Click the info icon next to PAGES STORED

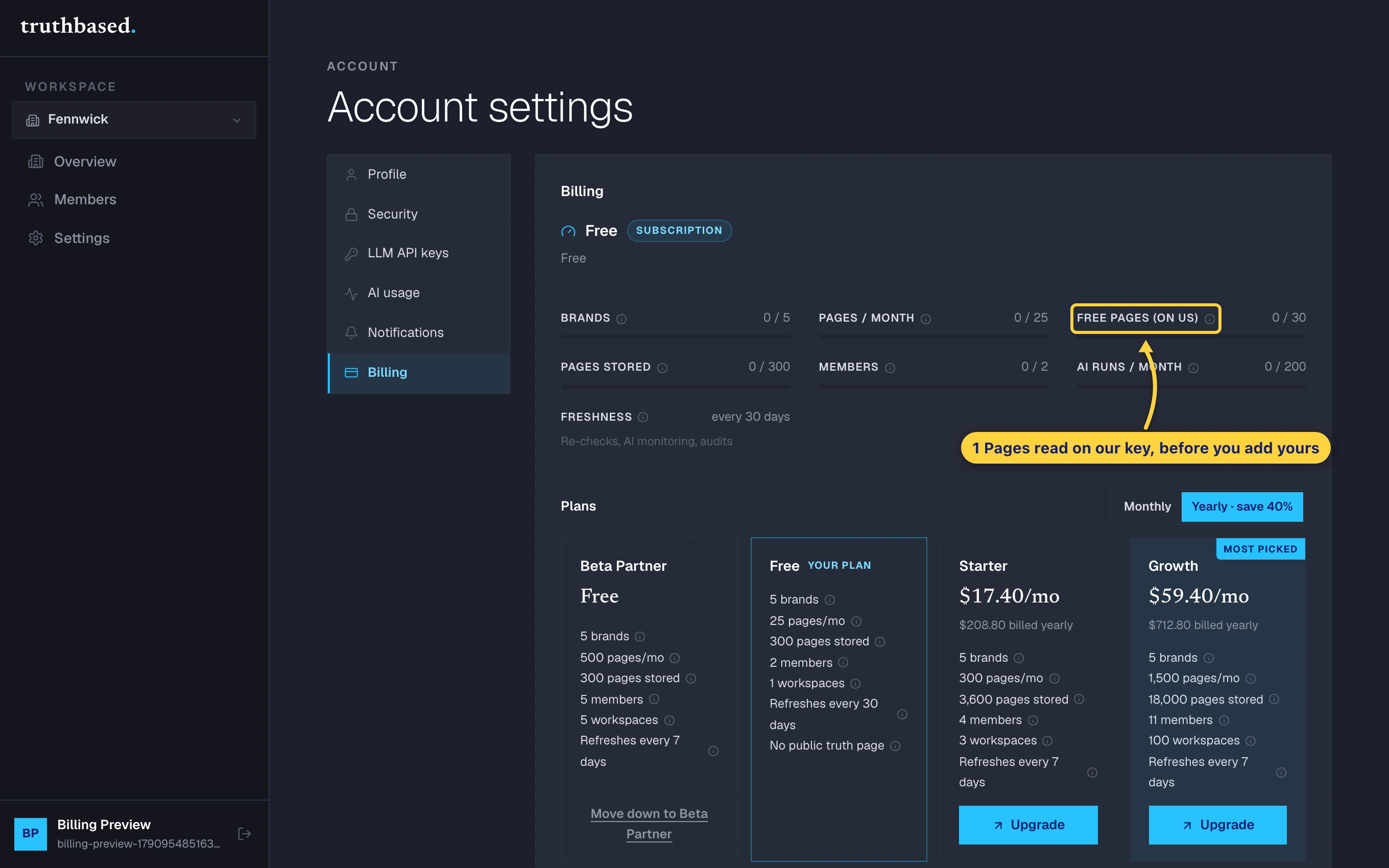662,368
